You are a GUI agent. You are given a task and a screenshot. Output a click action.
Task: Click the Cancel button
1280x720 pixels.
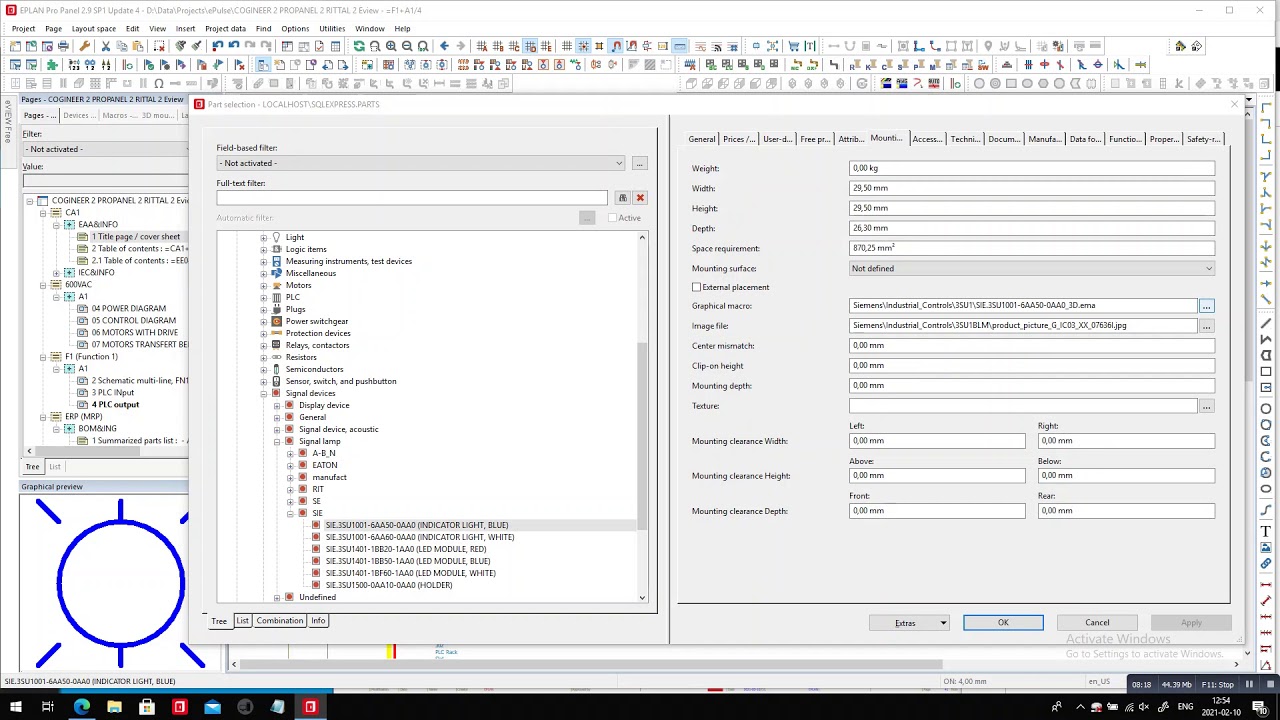(x=1097, y=623)
